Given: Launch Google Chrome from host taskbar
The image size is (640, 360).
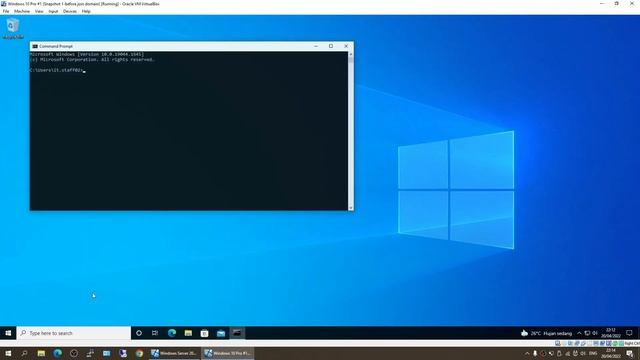Looking at the screenshot, I should click(x=139, y=353).
